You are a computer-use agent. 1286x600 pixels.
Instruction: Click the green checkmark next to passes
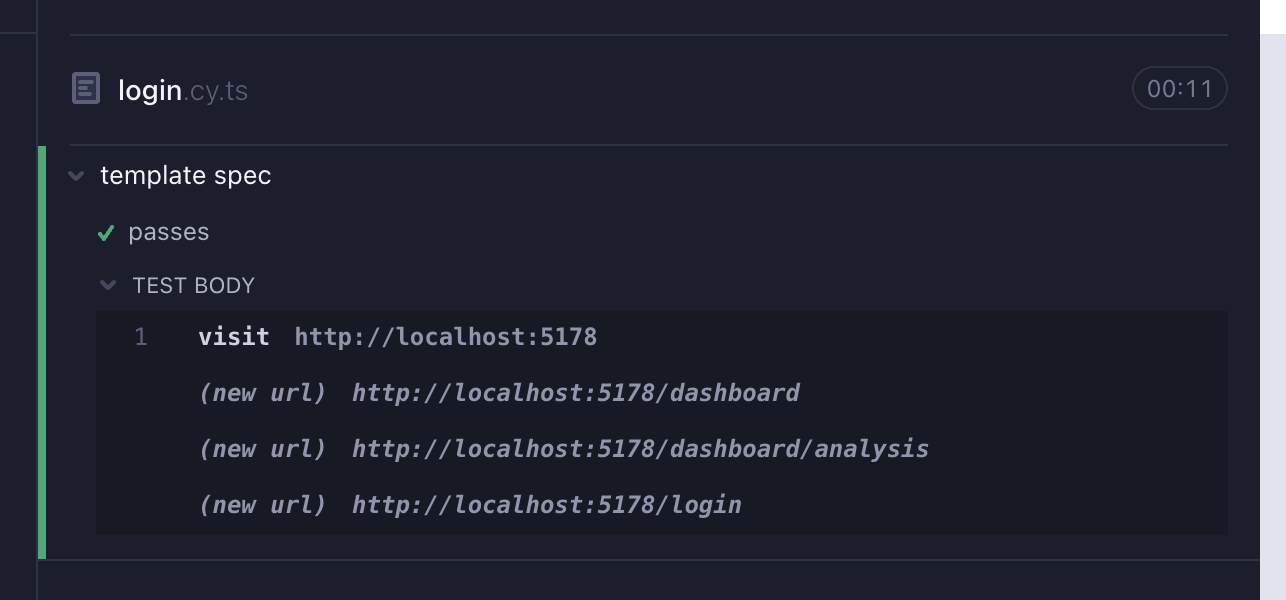(x=104, y=231)
